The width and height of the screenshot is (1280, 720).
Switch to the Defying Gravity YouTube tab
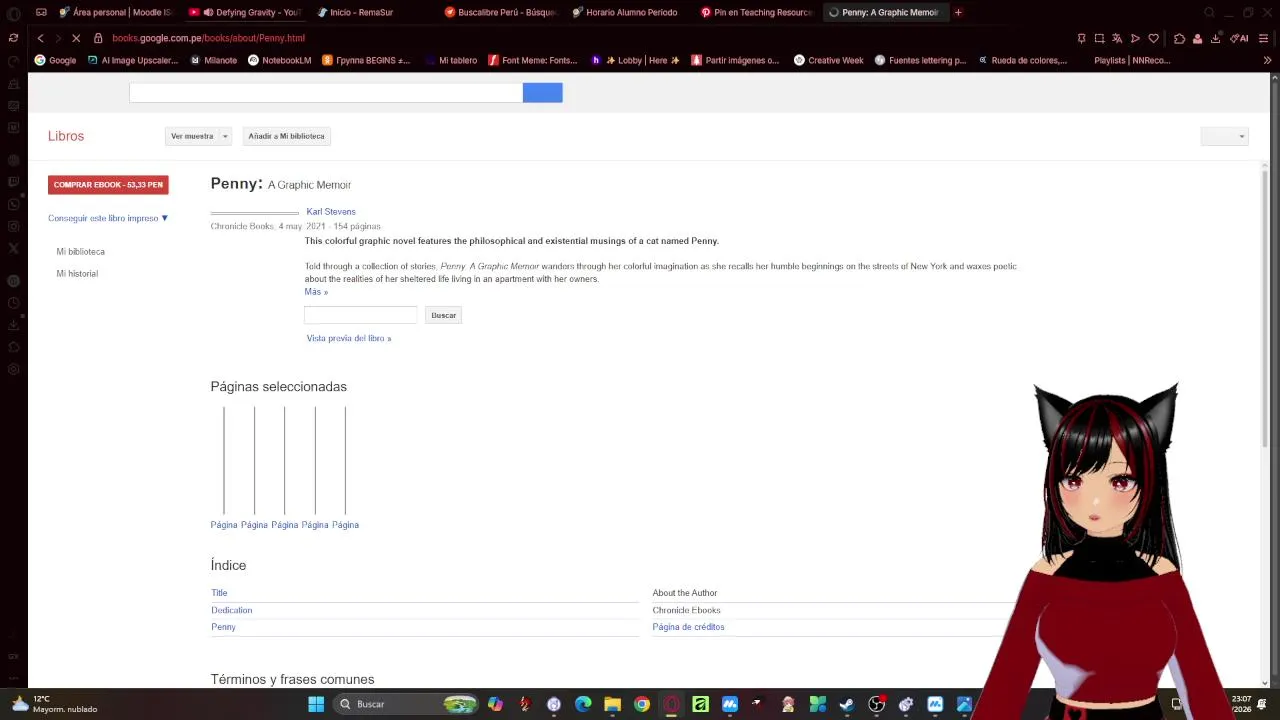click(244, 13)
